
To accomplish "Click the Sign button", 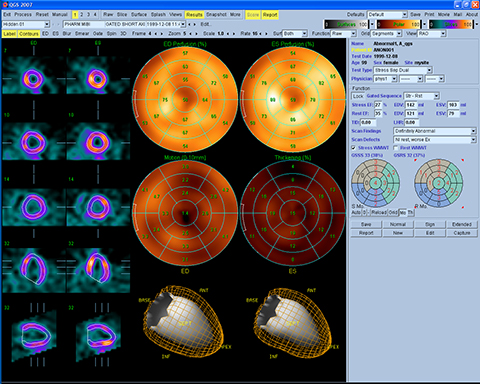I will 430,224.
